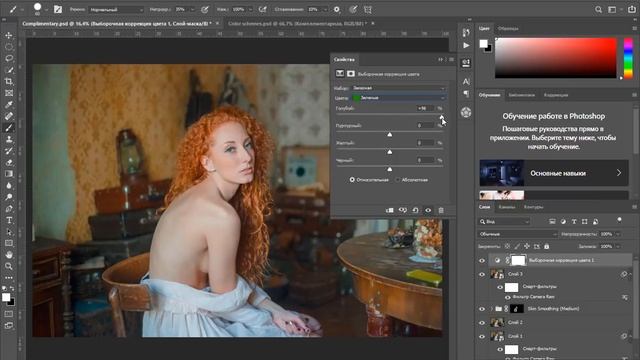Open Camera Raw filter blending options for Слой 3
Screen dimensions: 640x360
coord(624,297)
